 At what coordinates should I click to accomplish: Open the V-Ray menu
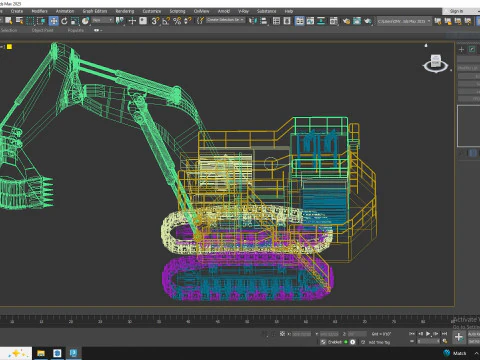point(243,11)
